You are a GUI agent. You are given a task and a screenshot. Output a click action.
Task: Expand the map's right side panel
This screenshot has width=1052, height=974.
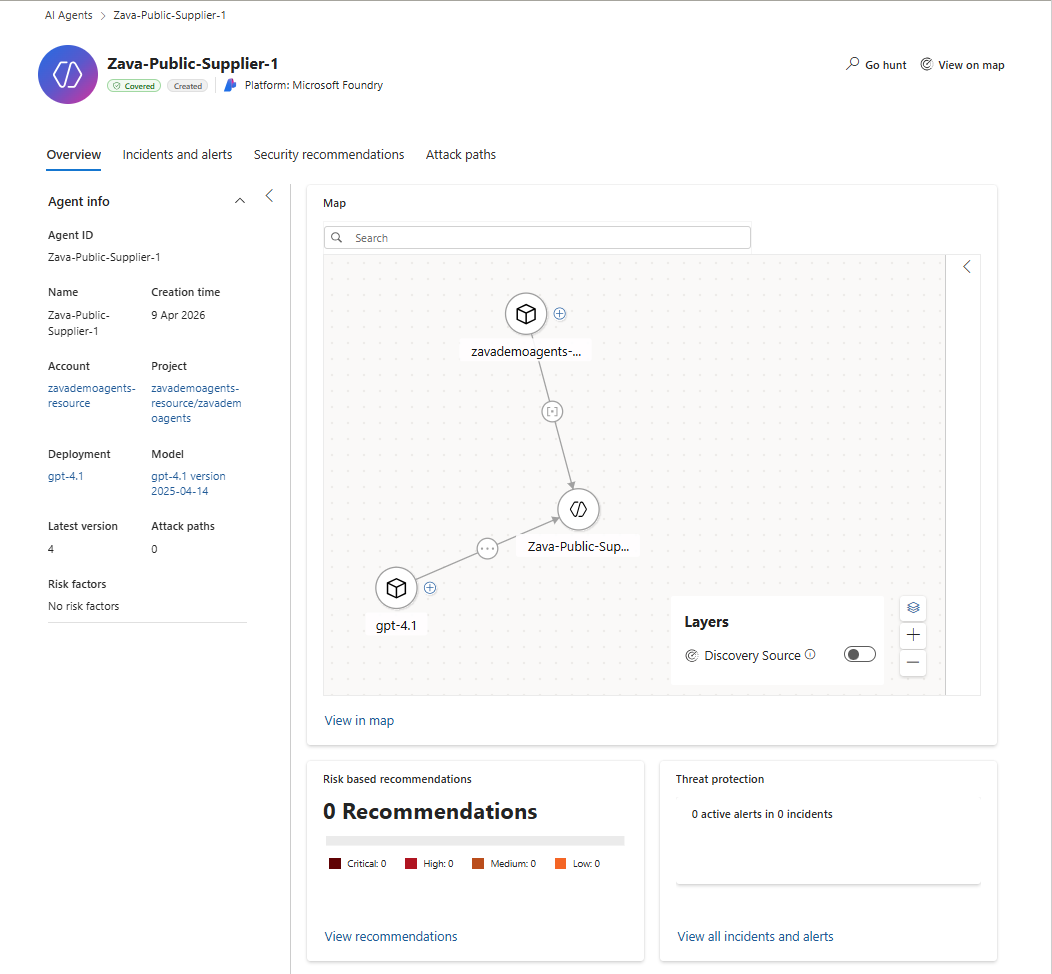click(966, 267)
